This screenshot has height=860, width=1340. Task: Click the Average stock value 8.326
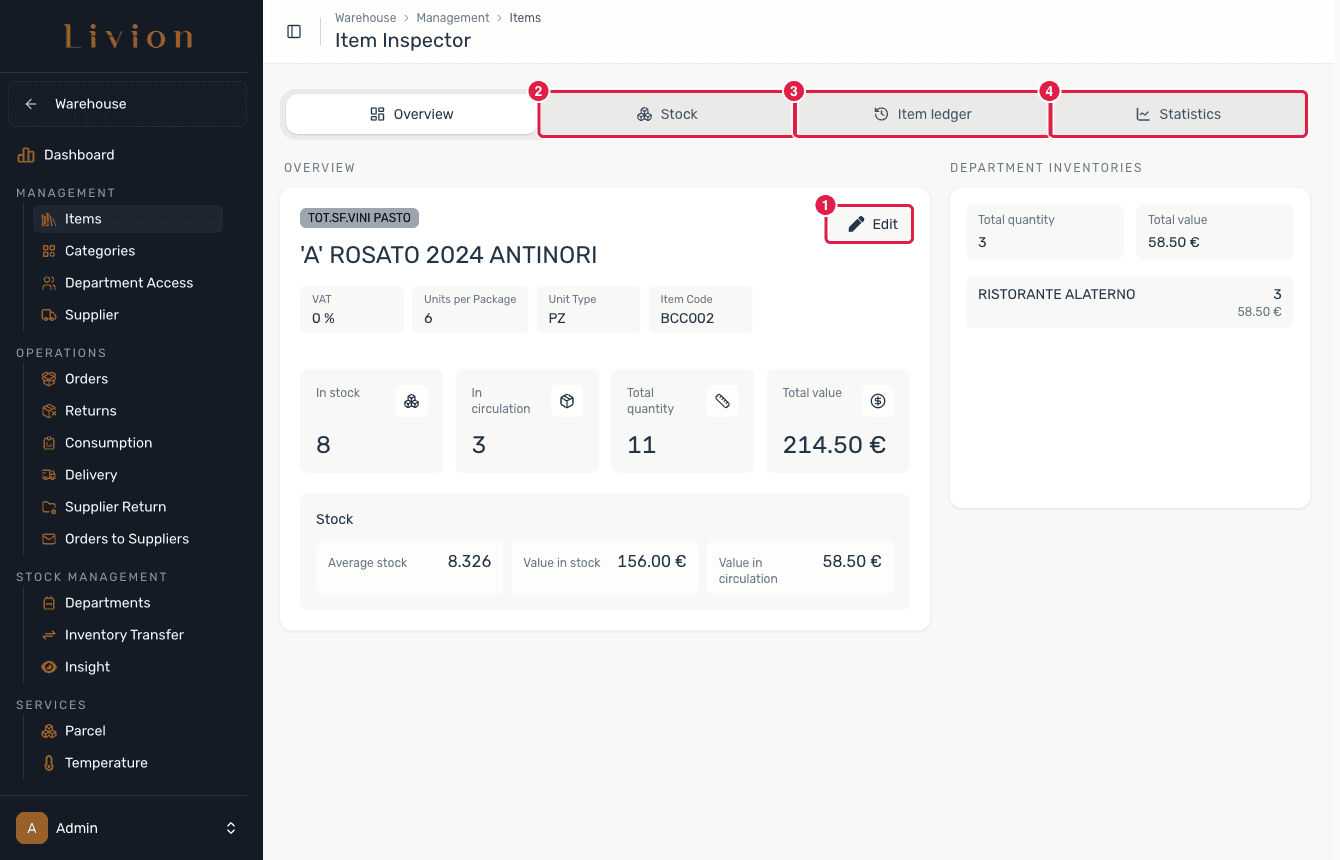pos(469,562)
